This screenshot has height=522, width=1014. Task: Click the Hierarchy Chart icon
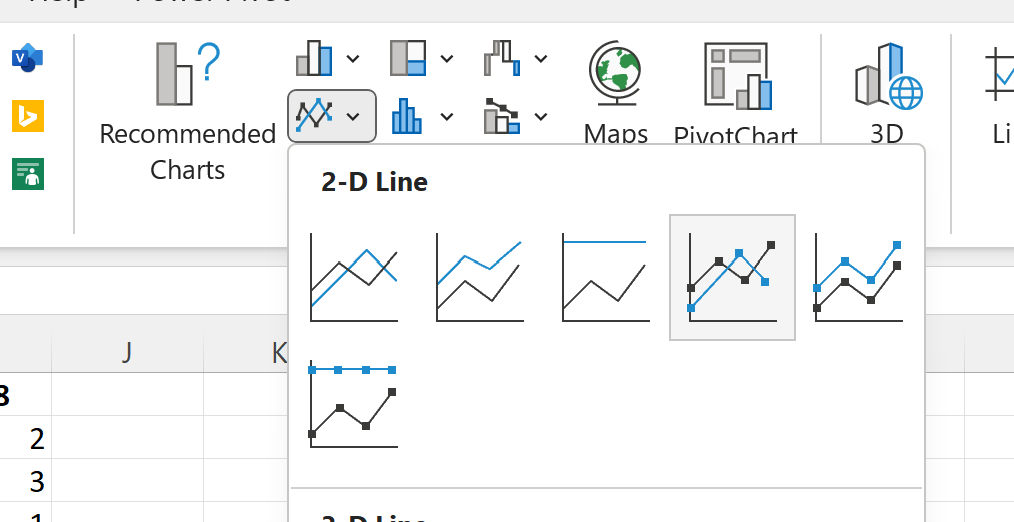(x=408, y=58)
